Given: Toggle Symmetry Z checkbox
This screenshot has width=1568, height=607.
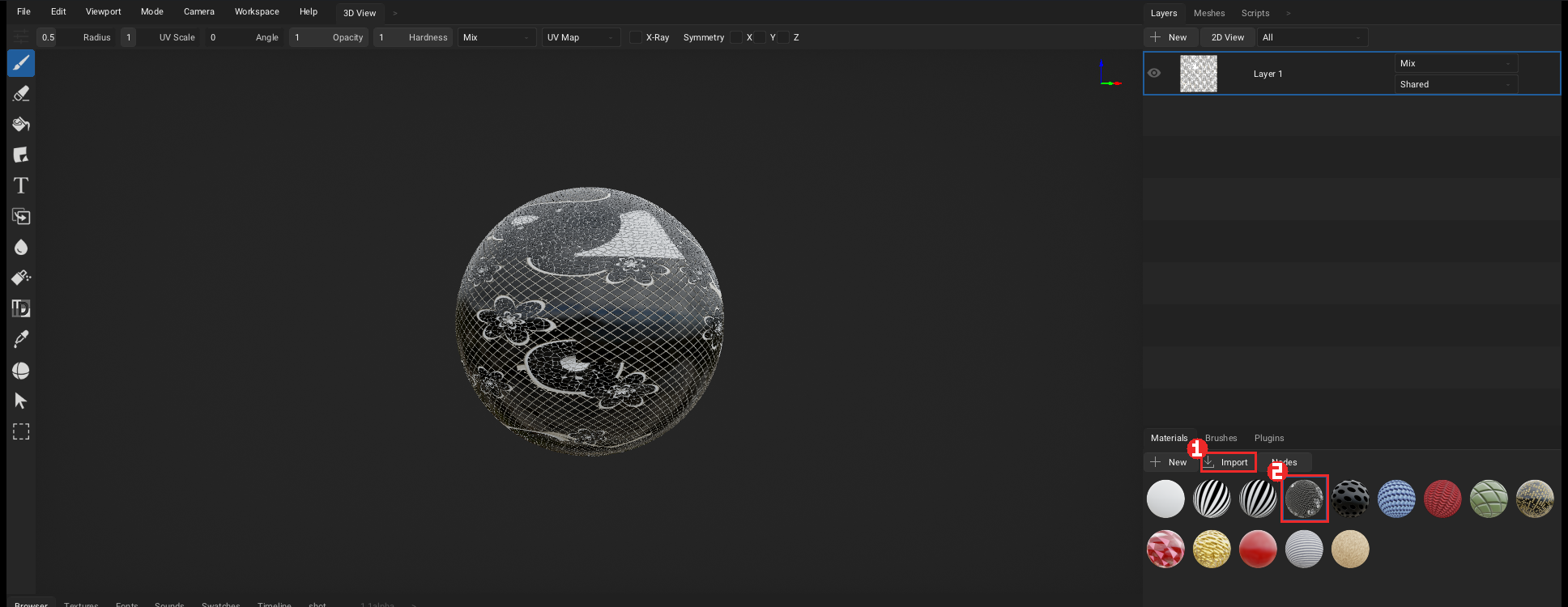Looking at the screenshot, I should 783,37.
